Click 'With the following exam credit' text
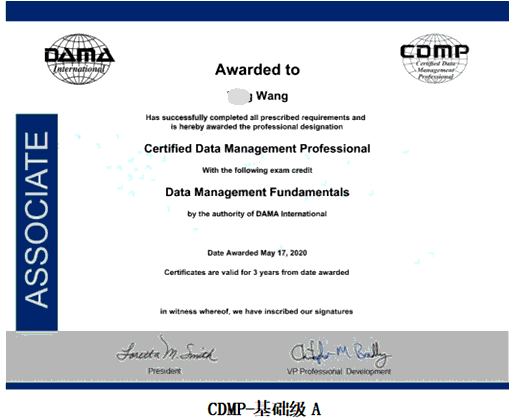 (x=257, y=170)
